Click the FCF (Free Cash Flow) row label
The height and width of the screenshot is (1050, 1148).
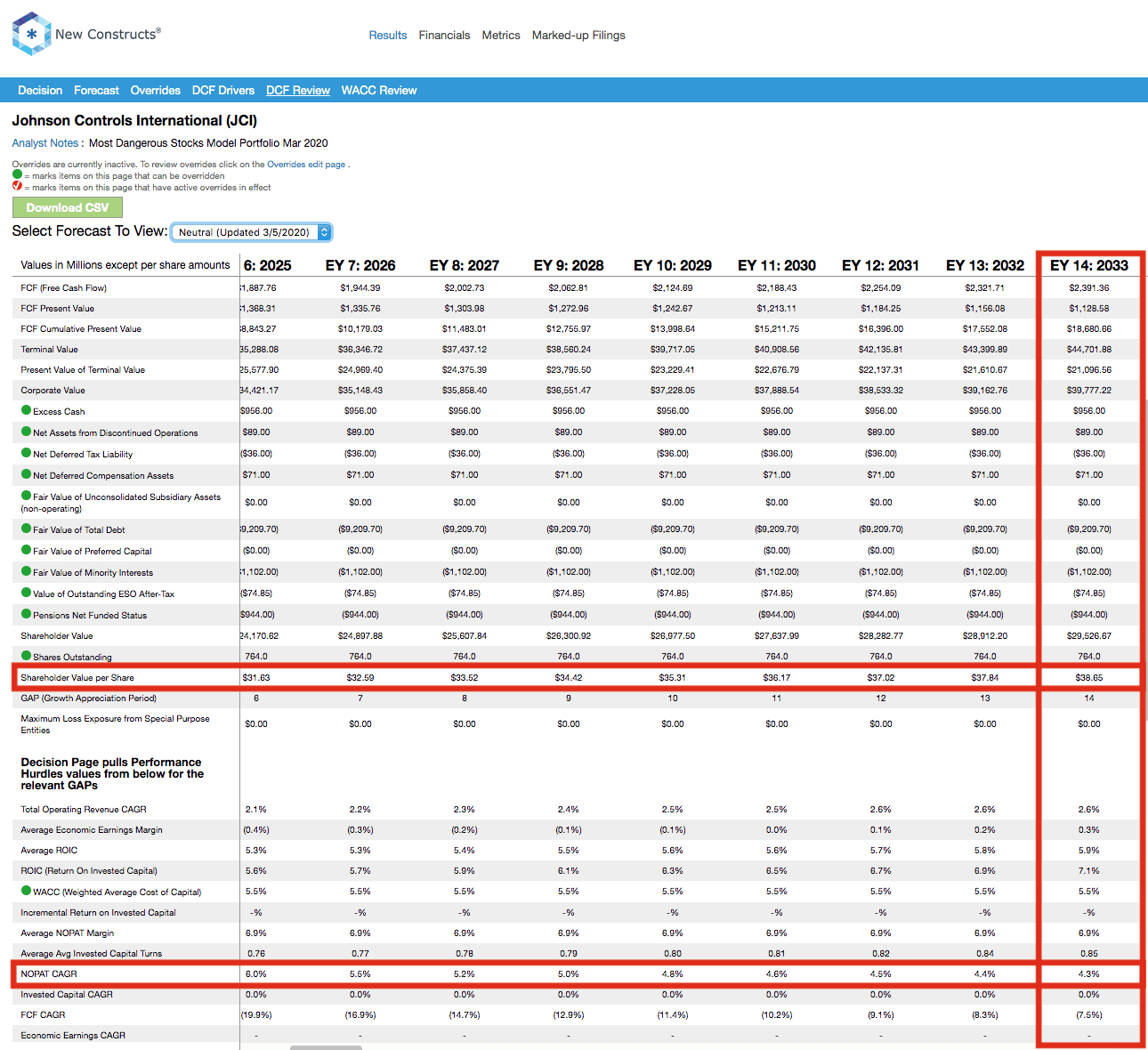[63, 287]
